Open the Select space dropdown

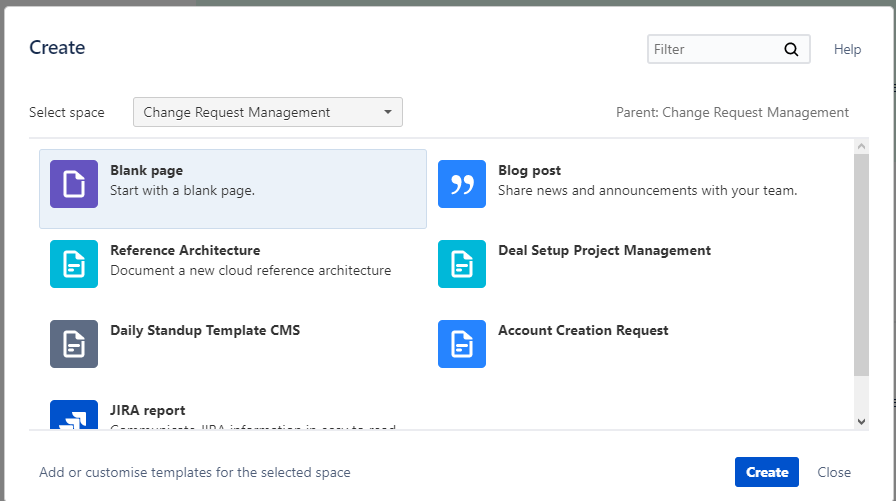click(x=267, y=112)
